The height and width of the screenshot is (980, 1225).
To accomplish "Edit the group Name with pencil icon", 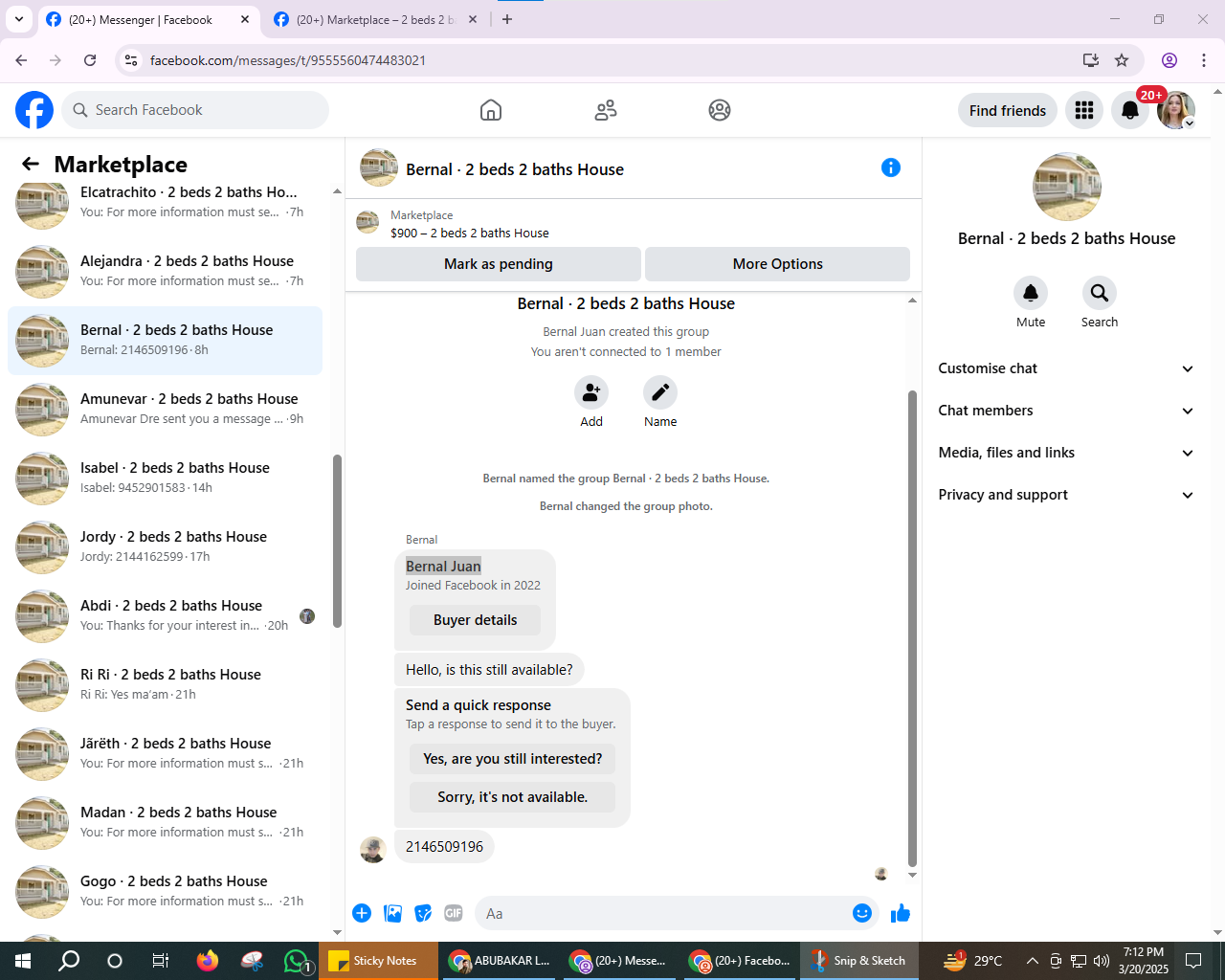I will (x=660, y=392).
